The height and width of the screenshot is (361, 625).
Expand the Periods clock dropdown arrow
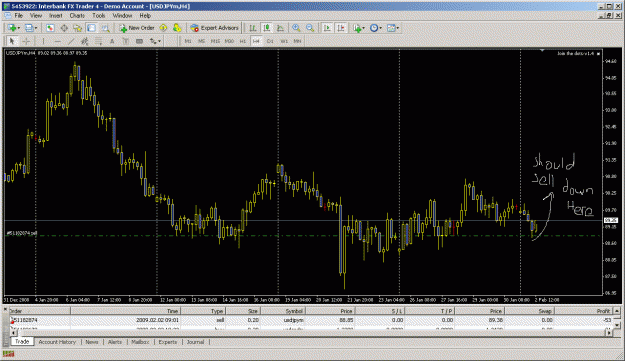[381, 28]
